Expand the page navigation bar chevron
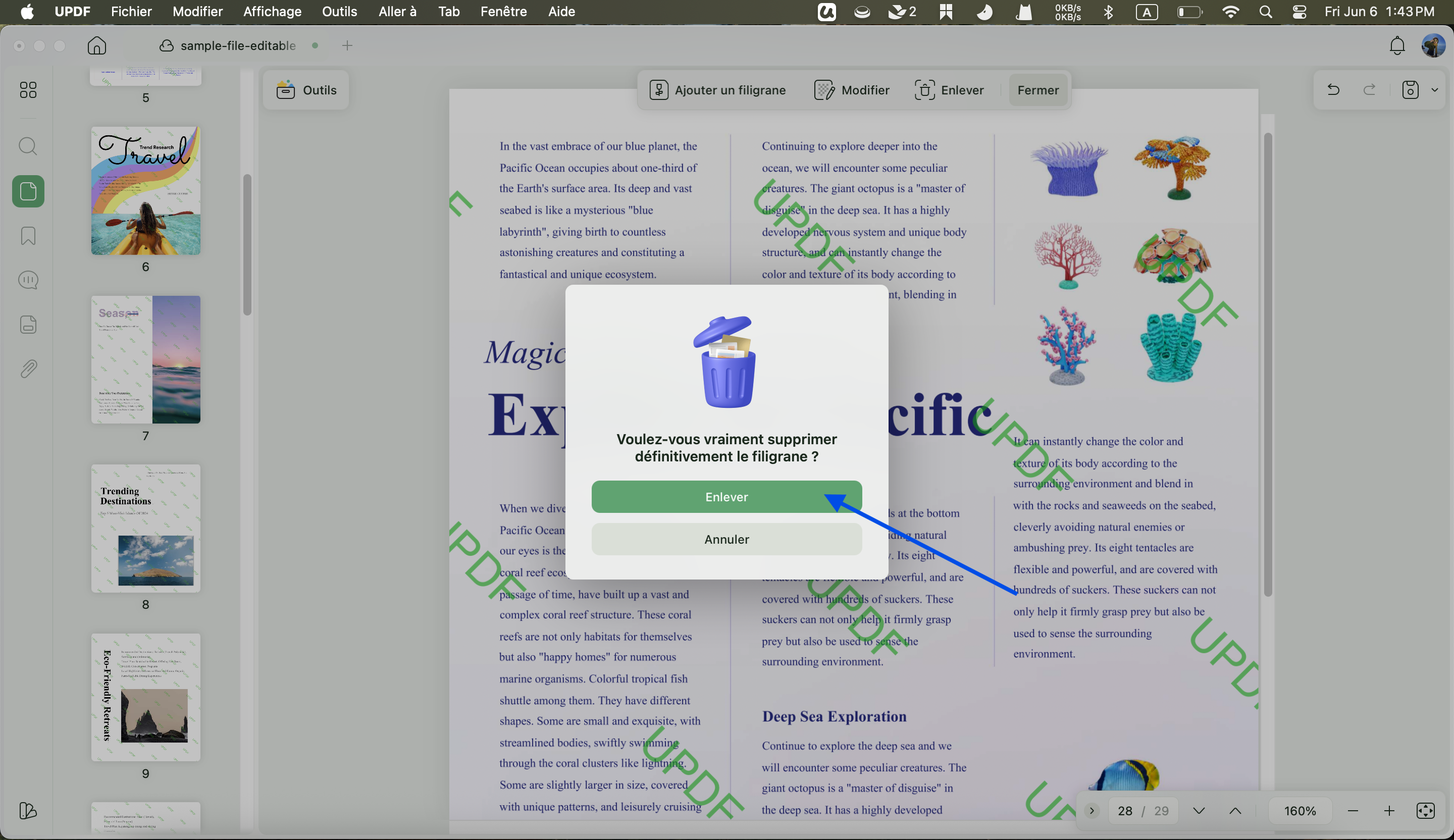This screenshot has width=1454, height=840. coord(1092,811)
